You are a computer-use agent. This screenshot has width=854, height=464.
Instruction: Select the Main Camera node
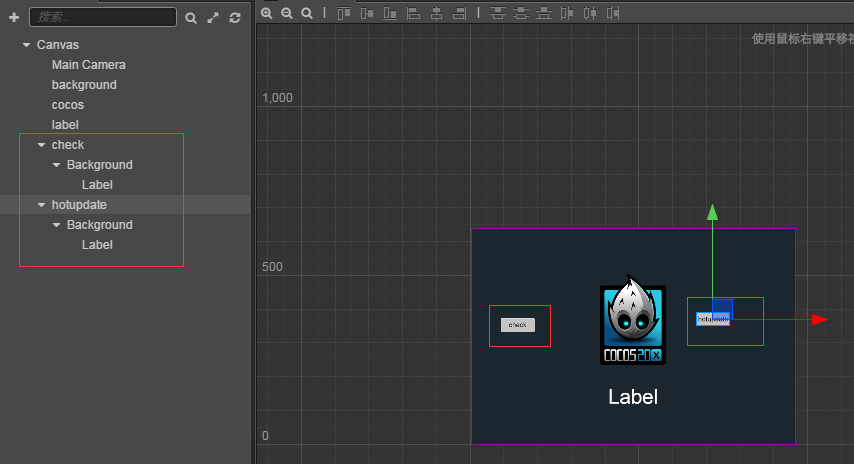(89, 65)
